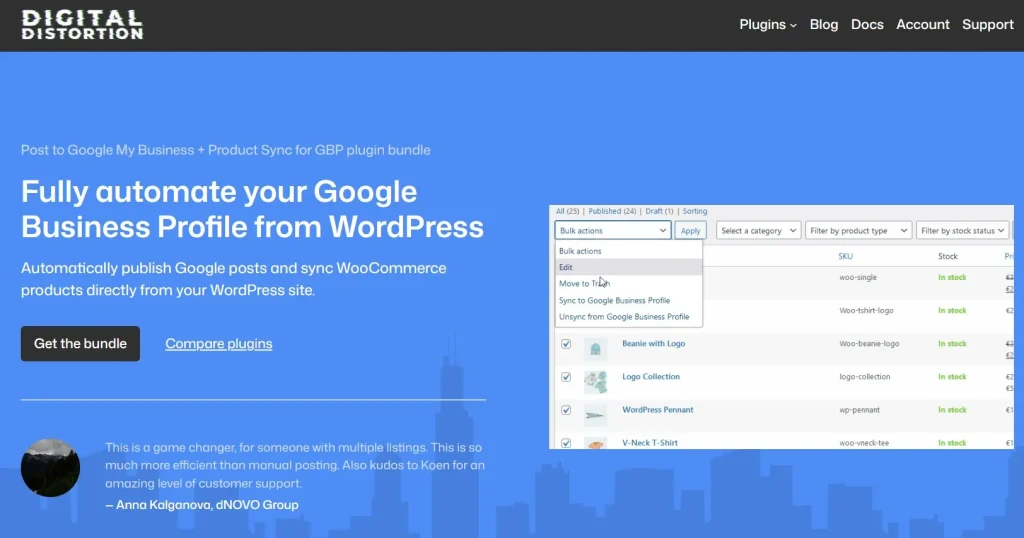Screen dimensions: 1024x538
Task: Click the woo-single SKU cell
Action: pyautogui.click(x=857, y=277)
